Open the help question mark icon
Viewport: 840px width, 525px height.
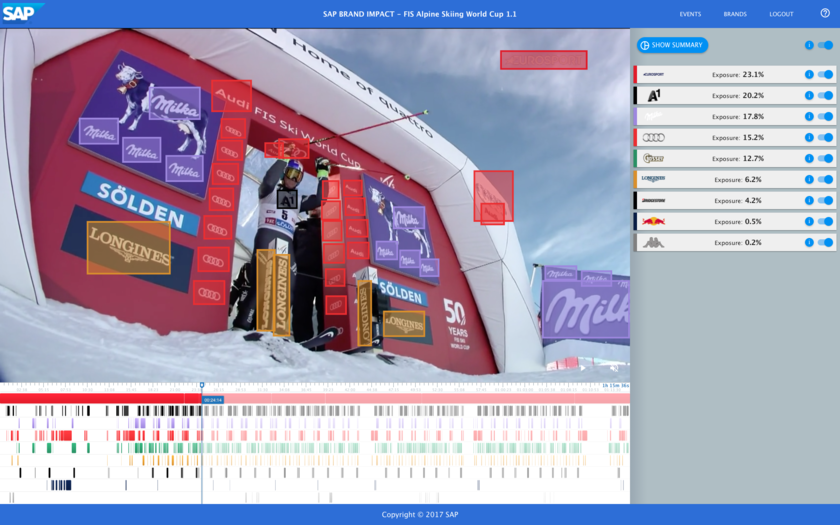(x=824, y=13)
